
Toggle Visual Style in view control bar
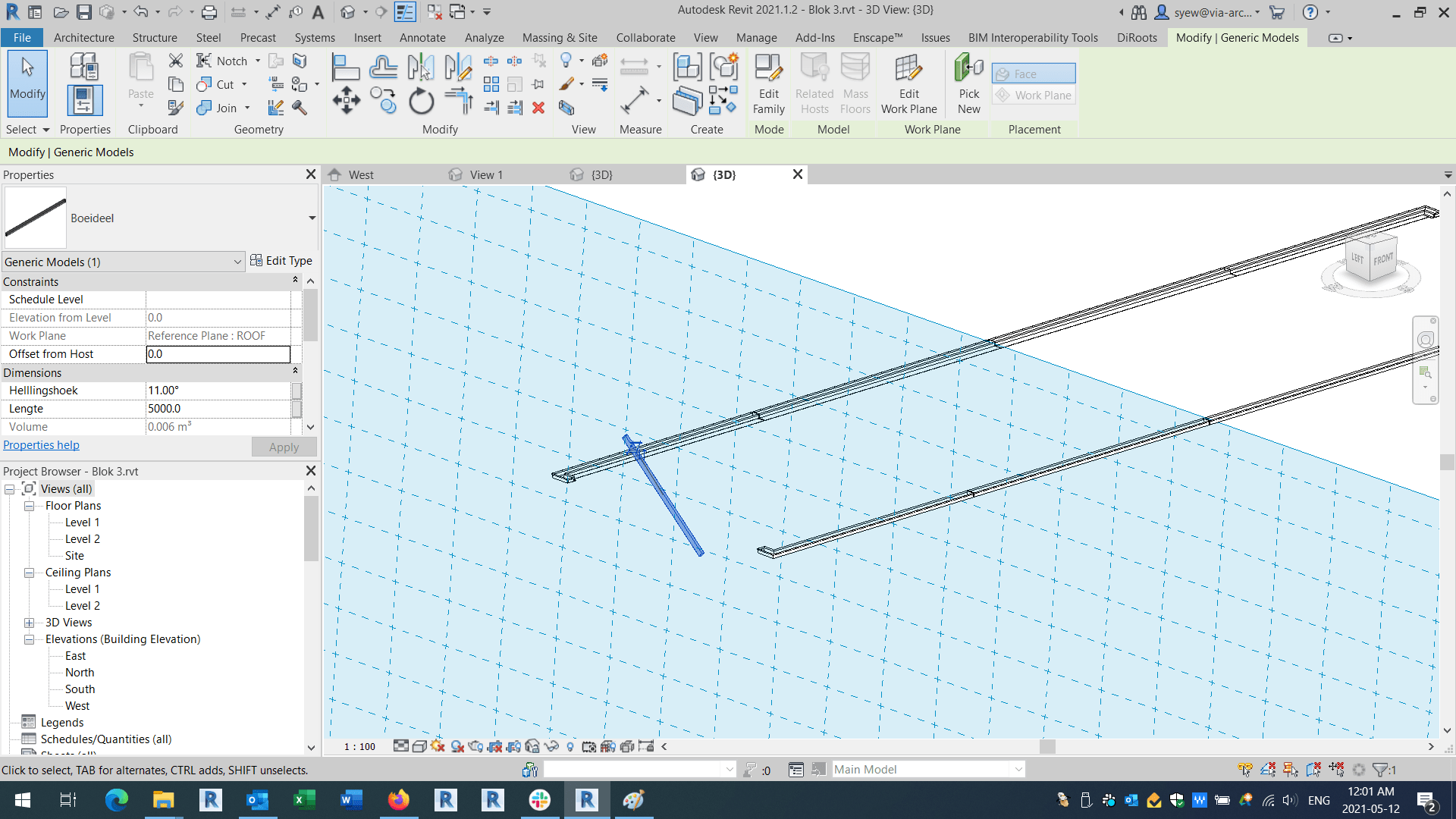pos(419,746)
